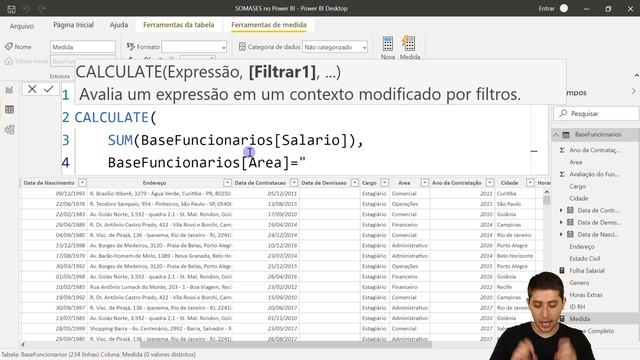Viewport: 640px width, 360px height.
Task: Cancel the formula with the X icon
Action: point(32,89)
